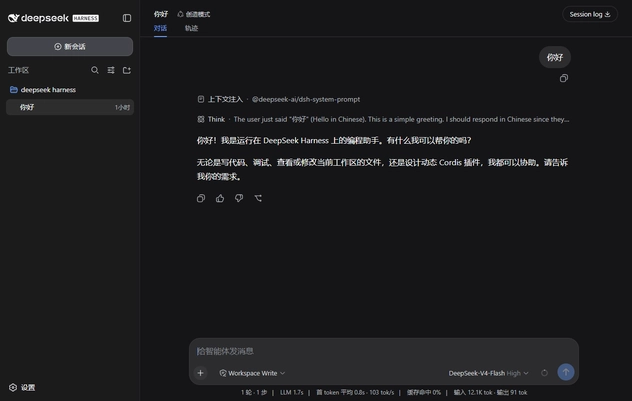632x401 pixels.
Task: Send the message with arrow button
Action: pos(565,372)
